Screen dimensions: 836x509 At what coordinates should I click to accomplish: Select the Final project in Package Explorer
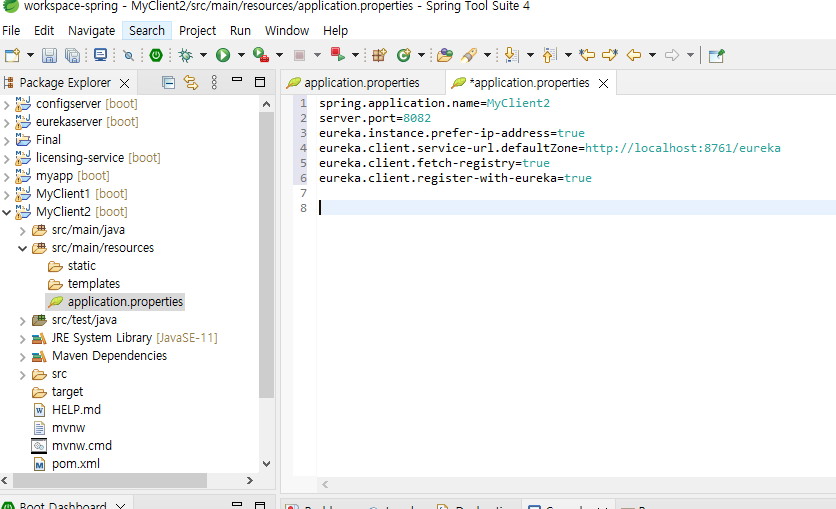tap(48, 140)
